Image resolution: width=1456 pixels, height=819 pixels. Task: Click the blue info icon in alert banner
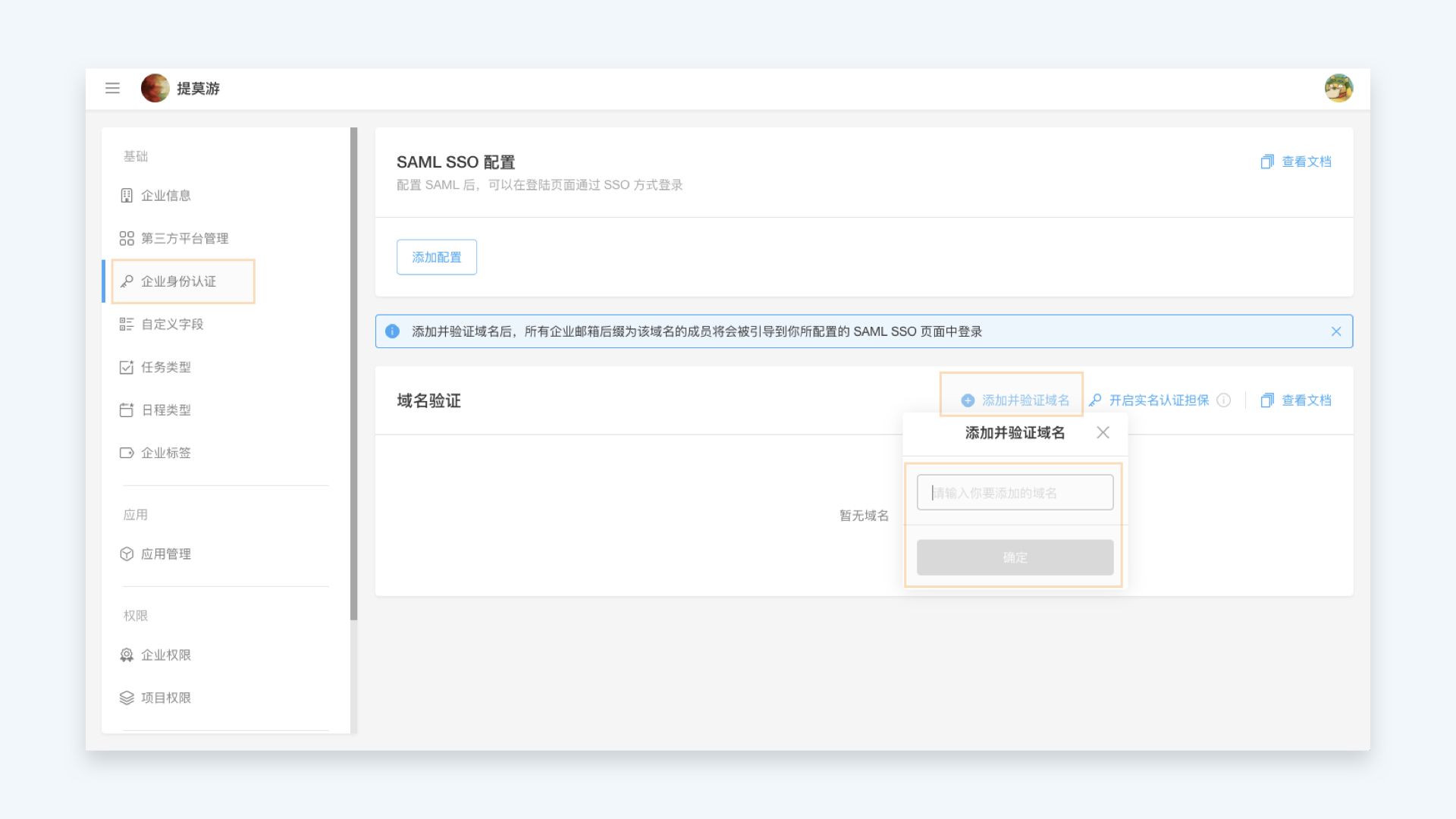tap(392, 331)
